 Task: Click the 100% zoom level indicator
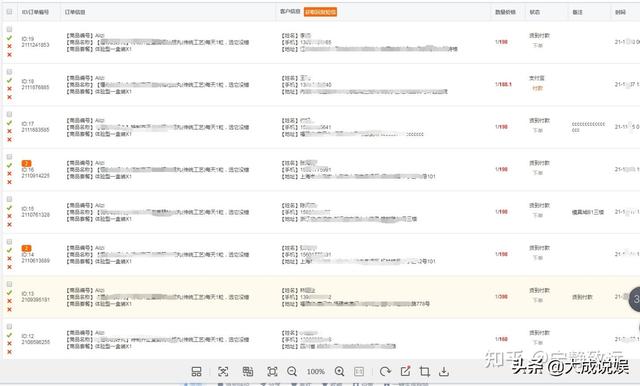coord(316,371)
